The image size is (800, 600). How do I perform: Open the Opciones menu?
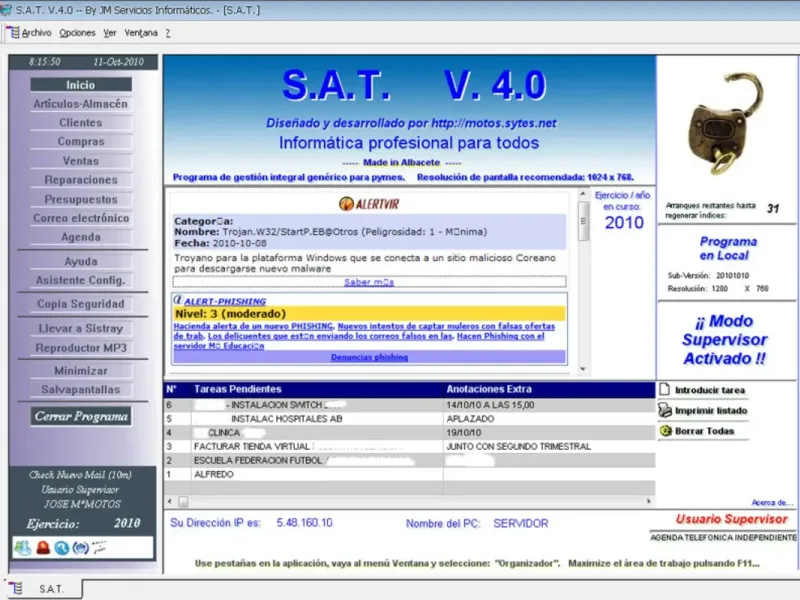[77, 33]
